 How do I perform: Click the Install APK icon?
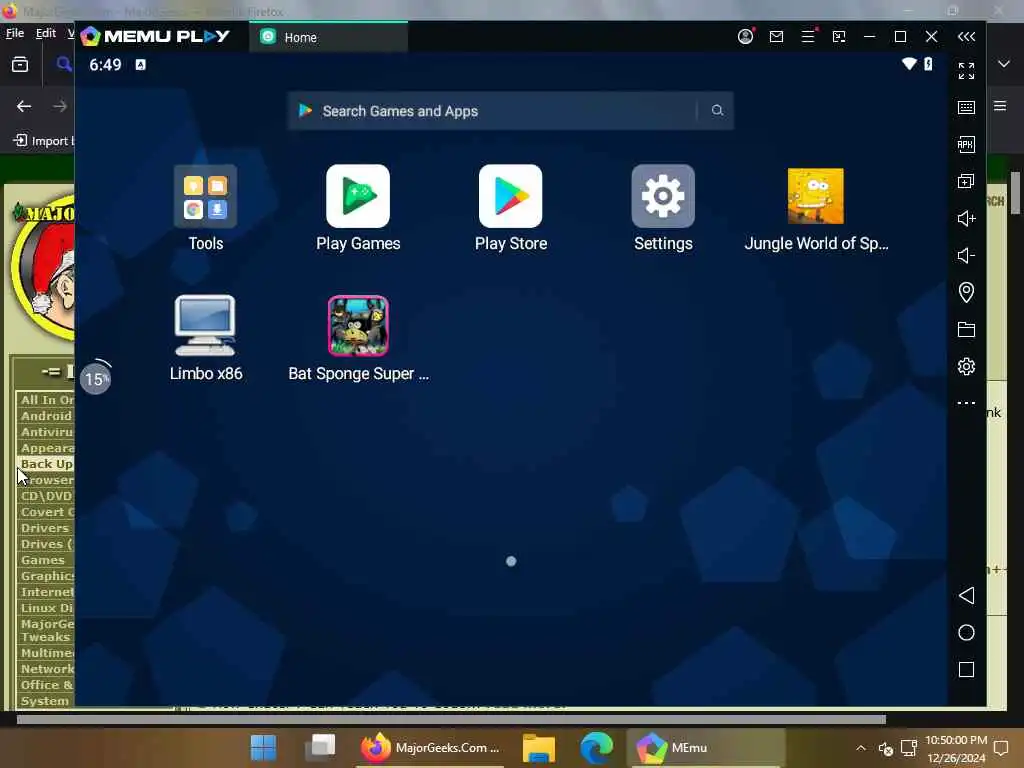(x=967, y=144)
